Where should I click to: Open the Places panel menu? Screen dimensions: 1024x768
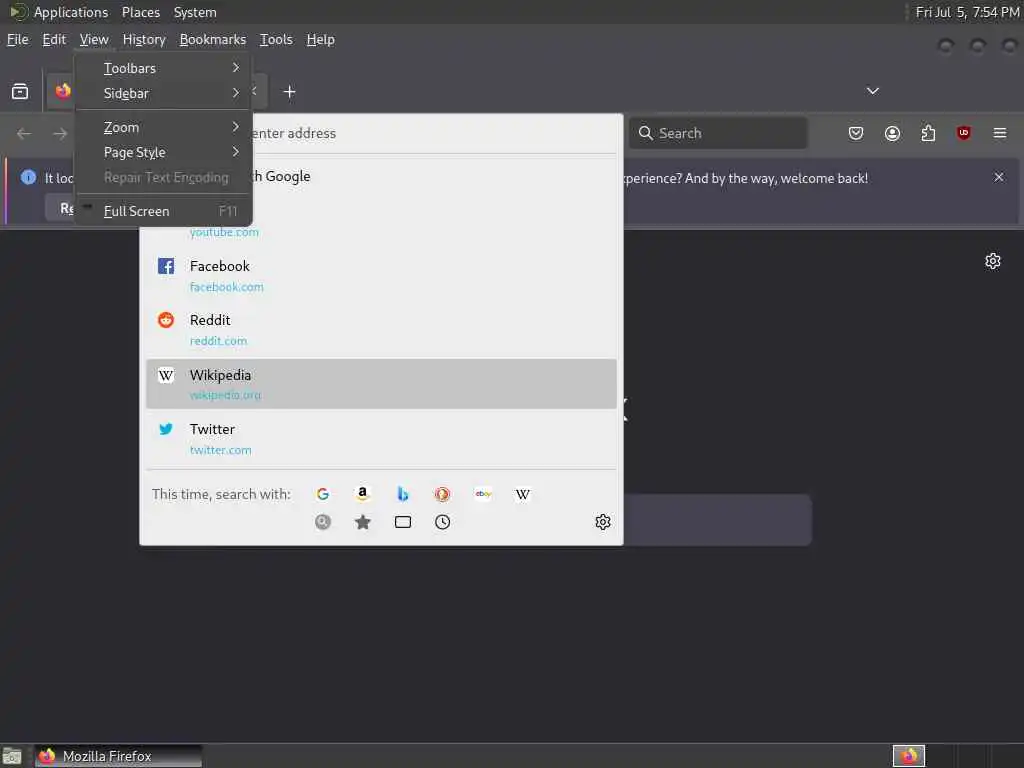(140, 12)
